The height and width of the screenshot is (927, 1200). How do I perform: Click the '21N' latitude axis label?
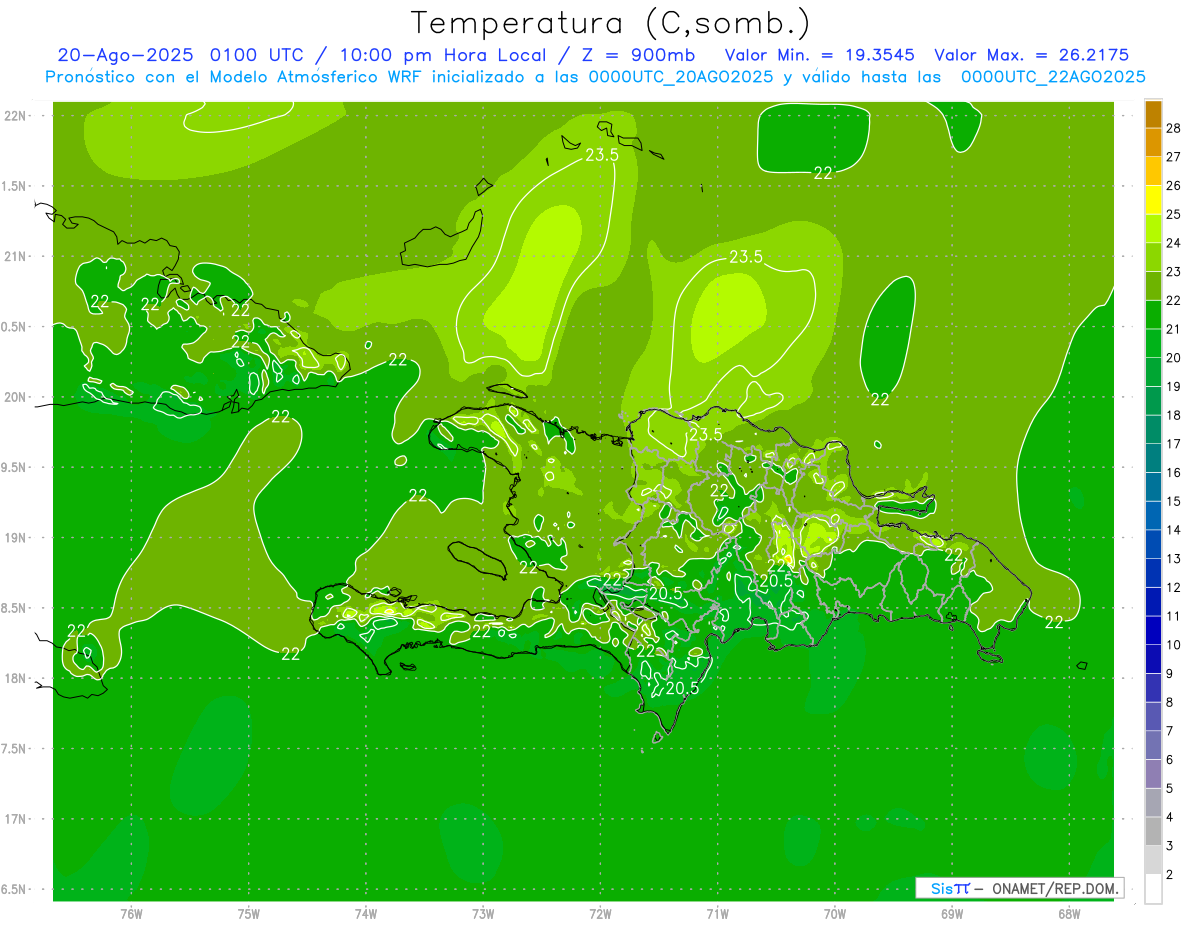coord(16,256)
